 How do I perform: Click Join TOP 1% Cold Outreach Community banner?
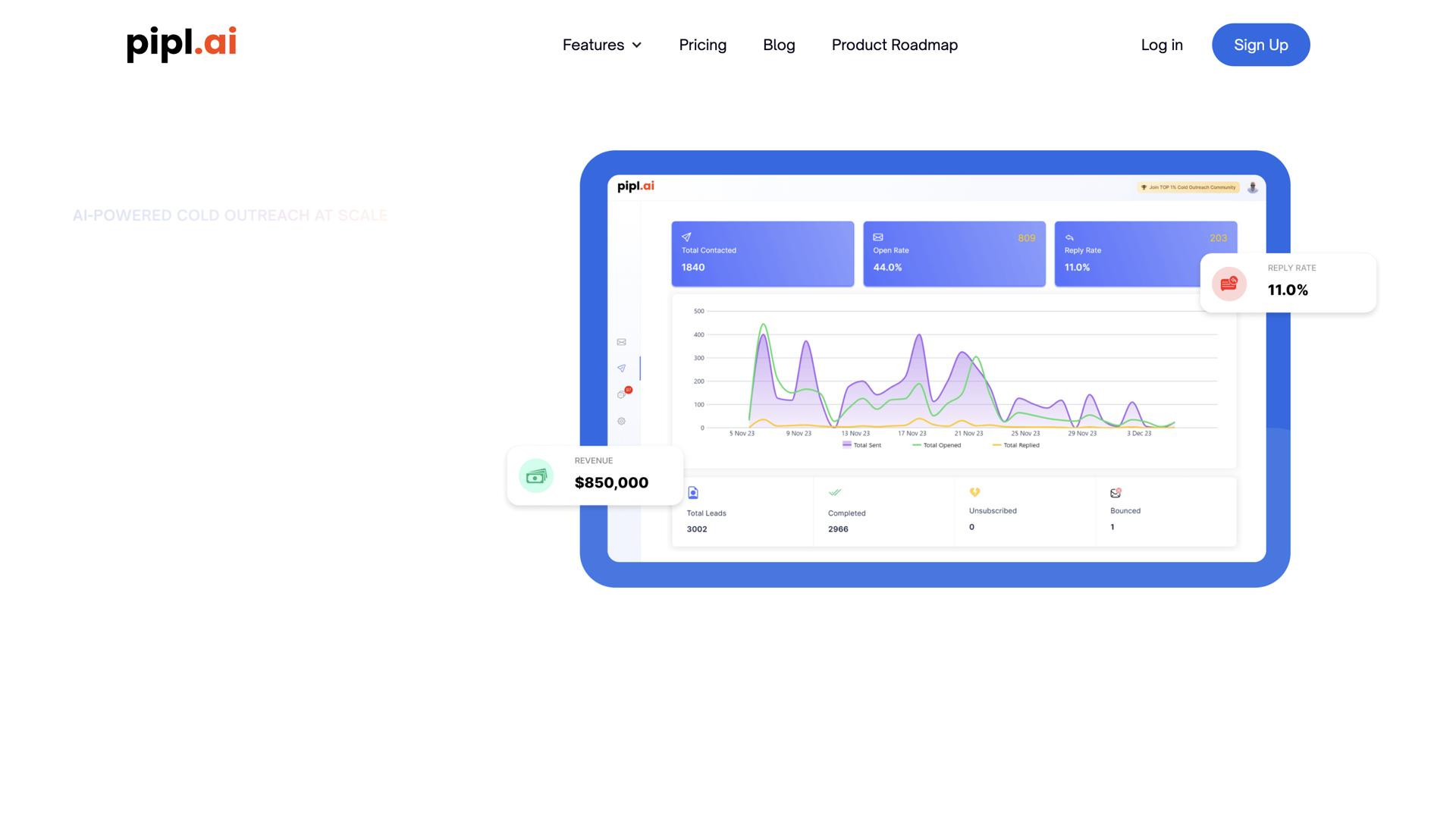pyautogui.click(x=1188, y=187)
